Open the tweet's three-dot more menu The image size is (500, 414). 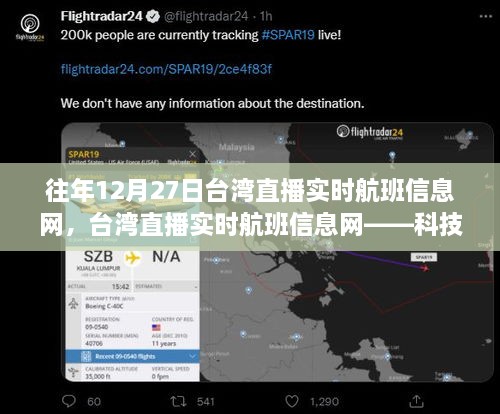coord(486,16)
